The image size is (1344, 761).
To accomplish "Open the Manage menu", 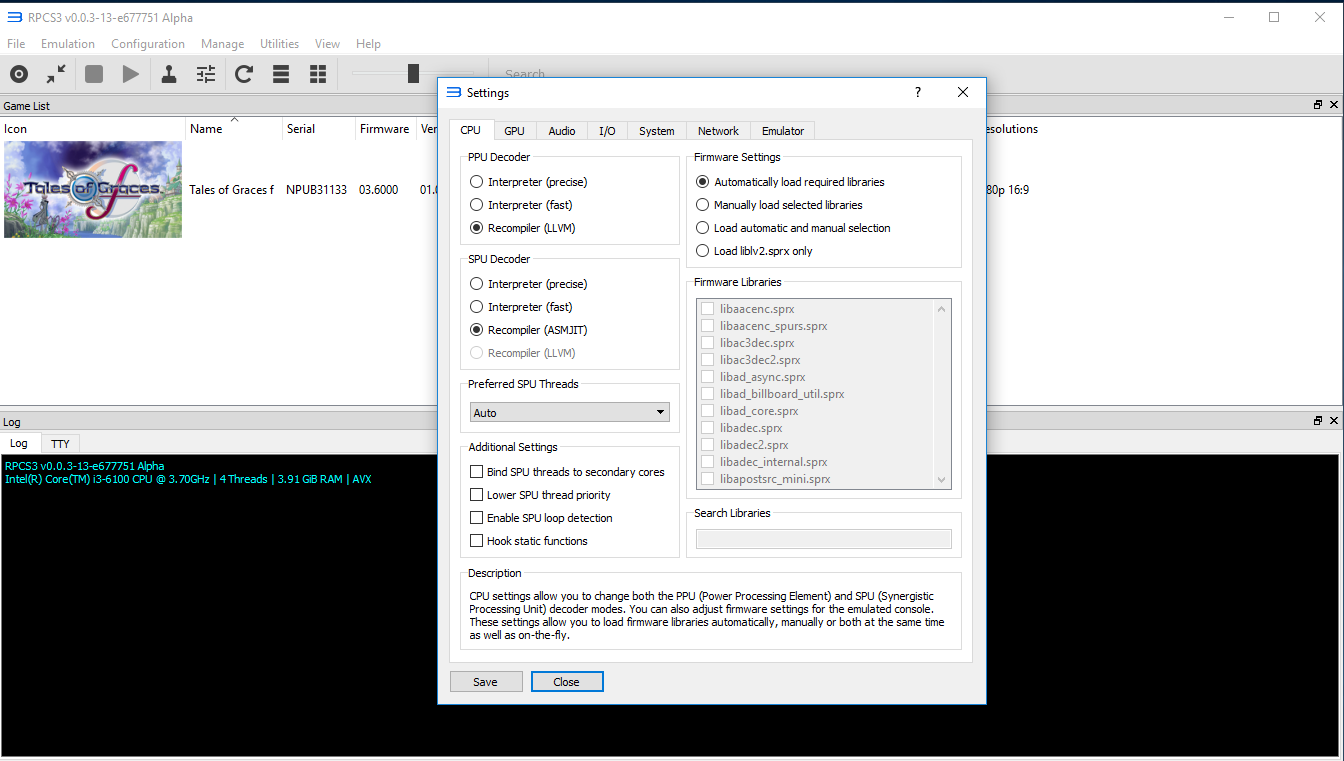I will (x=222, y=44).
